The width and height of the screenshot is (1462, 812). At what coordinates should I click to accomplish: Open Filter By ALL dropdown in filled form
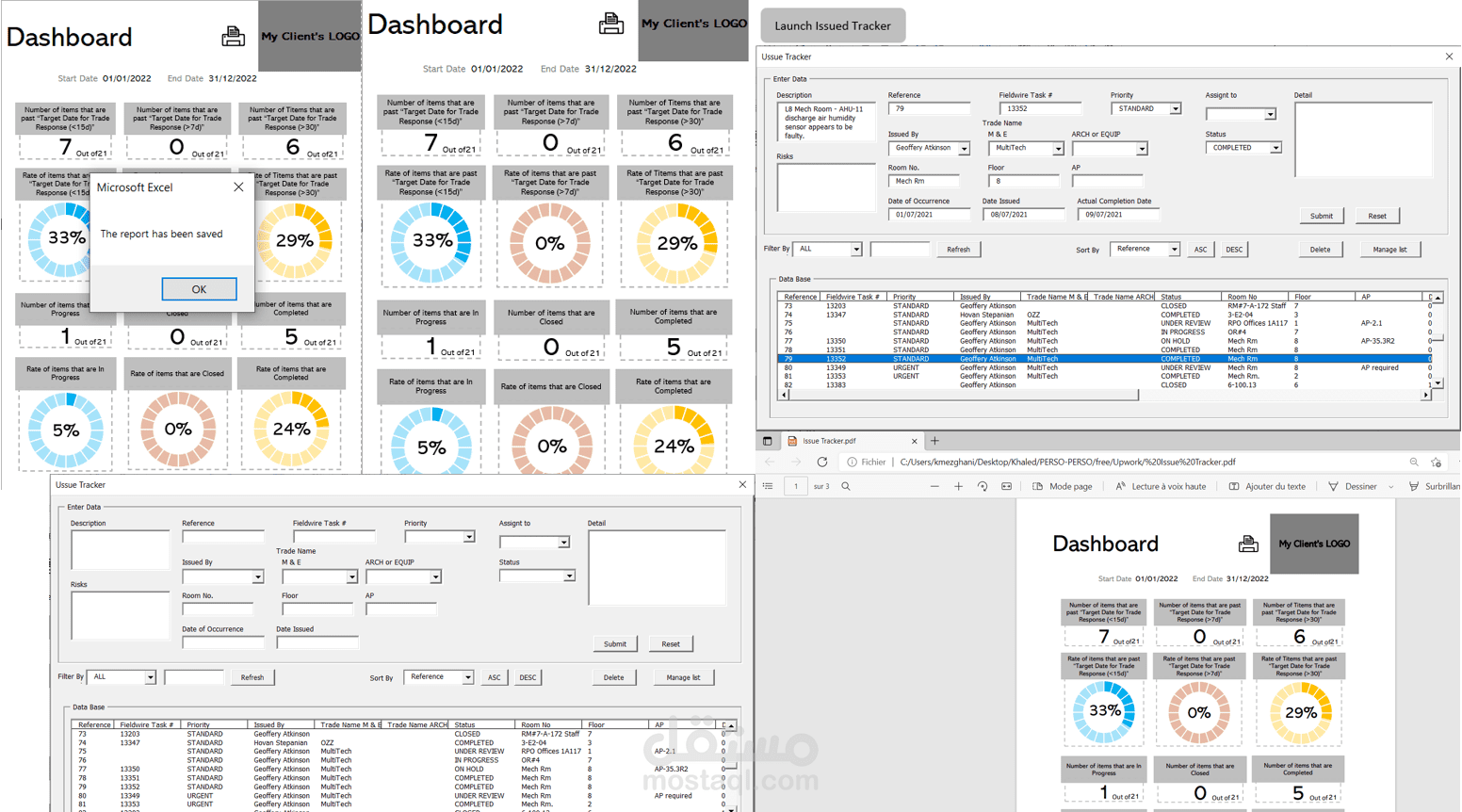[x=856, y=250]
